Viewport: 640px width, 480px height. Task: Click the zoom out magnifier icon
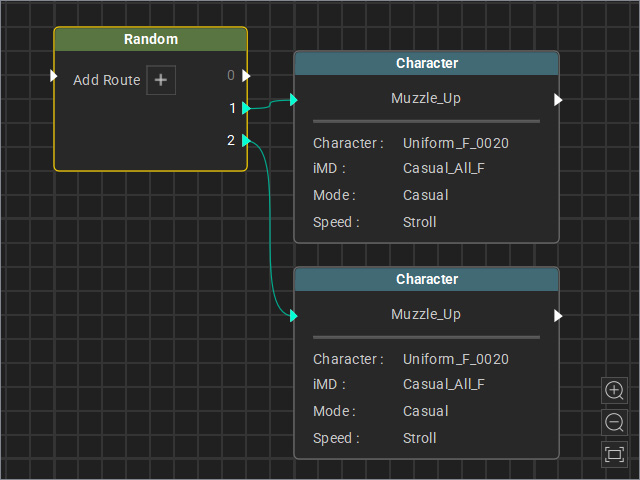tap(614, 422)
